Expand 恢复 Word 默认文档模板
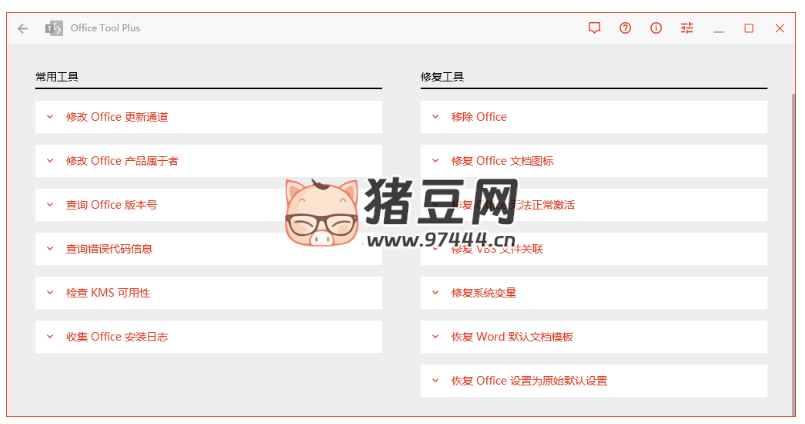 coord(594,337)
